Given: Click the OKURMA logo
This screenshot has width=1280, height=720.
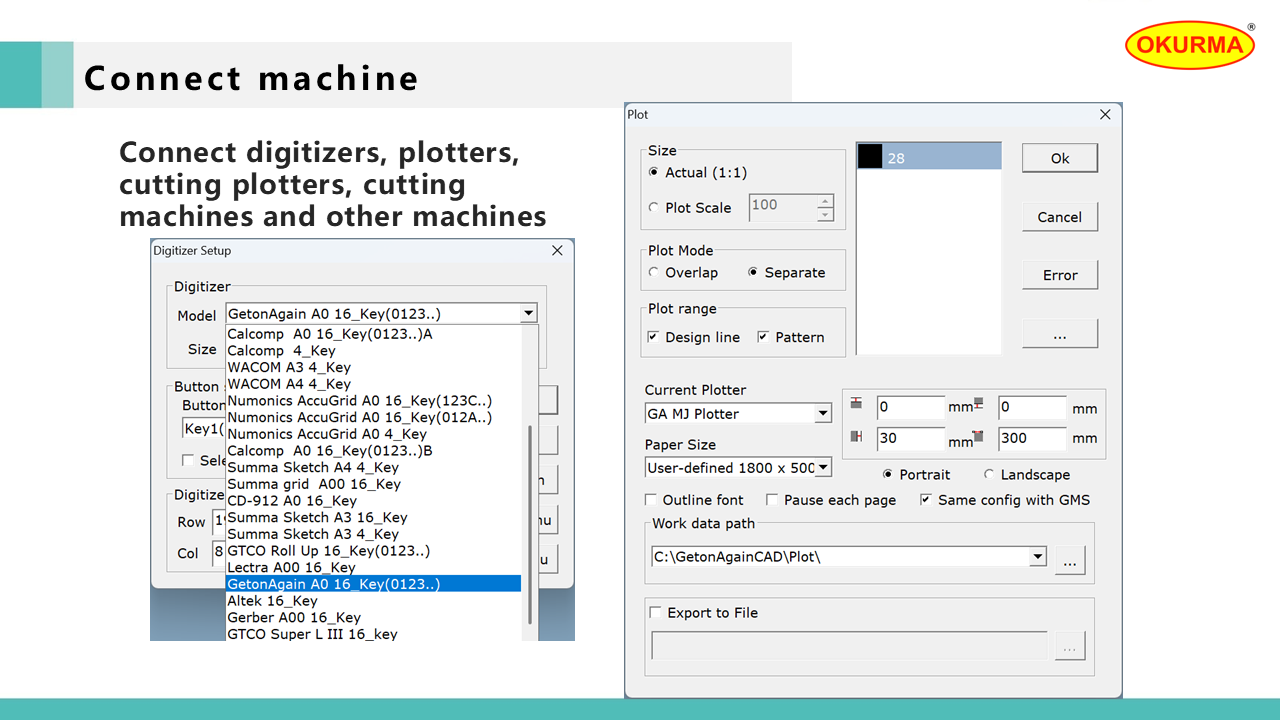Looking at the screenshot, I should [x=1190, y=45].
